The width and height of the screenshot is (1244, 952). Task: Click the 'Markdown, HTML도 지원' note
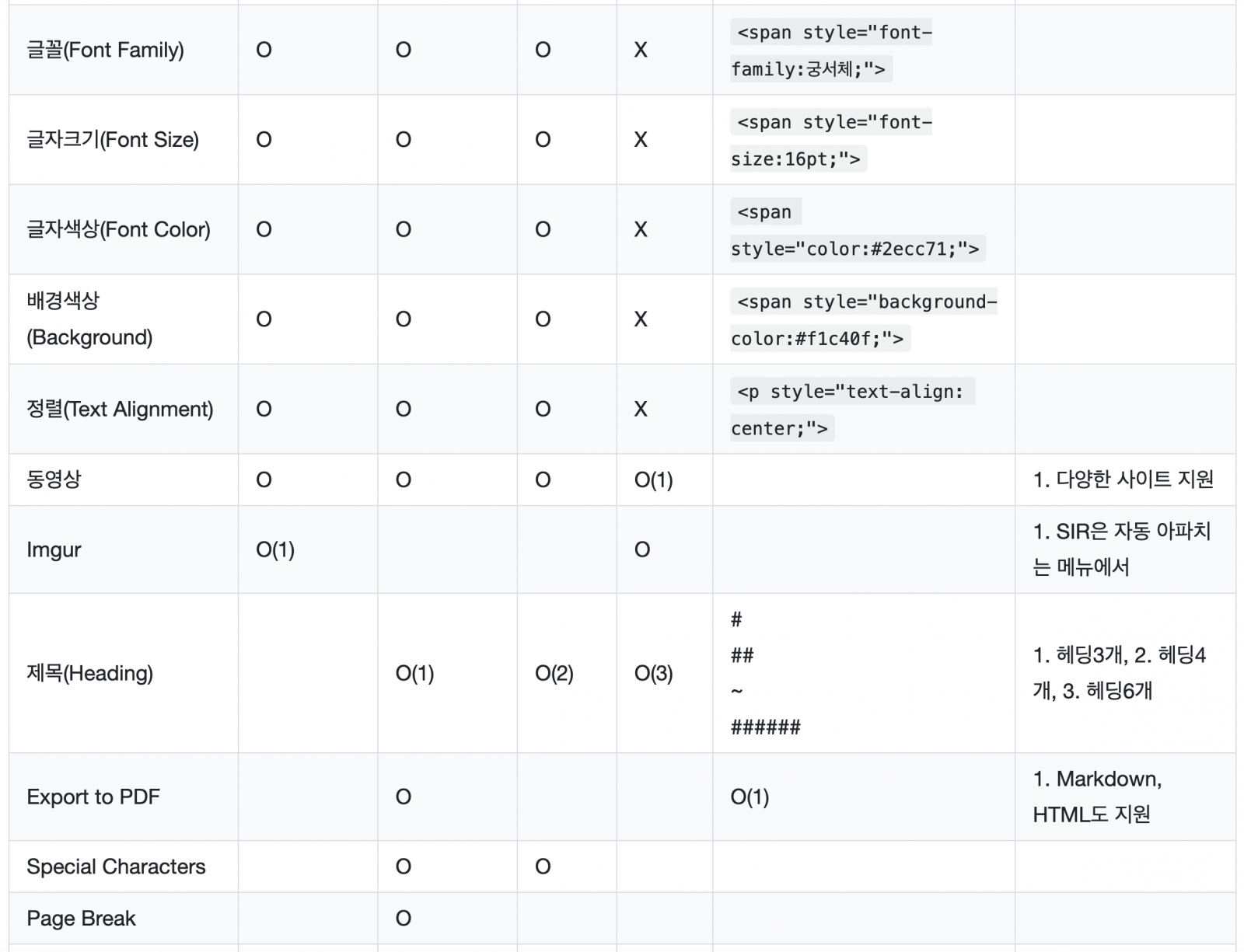click(x=1096, y=797)
